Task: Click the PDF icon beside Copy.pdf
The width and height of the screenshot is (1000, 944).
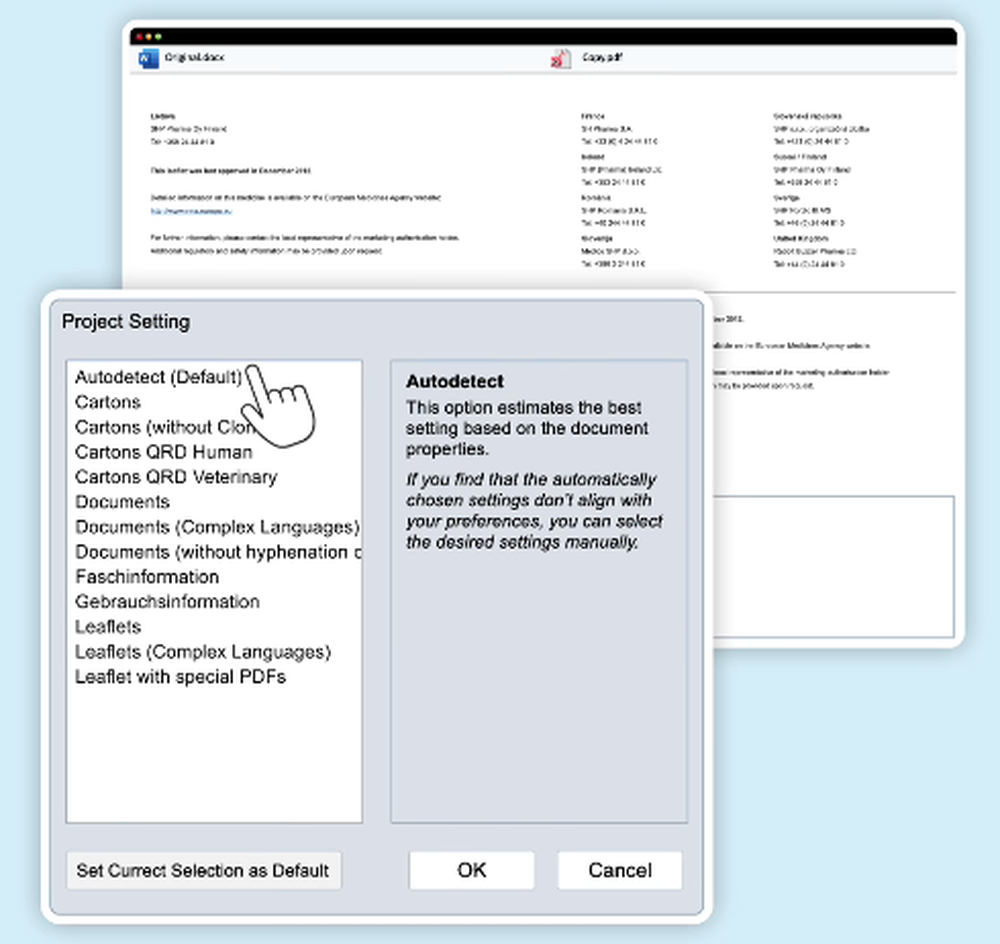Action: point(561,59)
